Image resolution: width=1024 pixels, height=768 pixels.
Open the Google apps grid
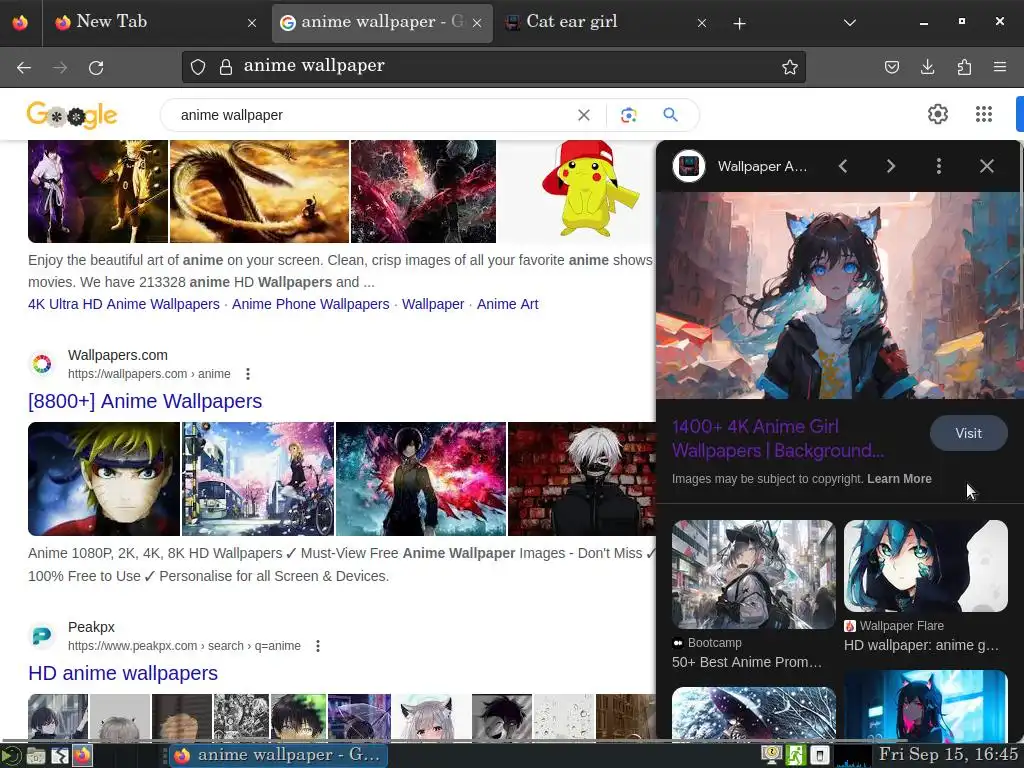tap(984, 114)
